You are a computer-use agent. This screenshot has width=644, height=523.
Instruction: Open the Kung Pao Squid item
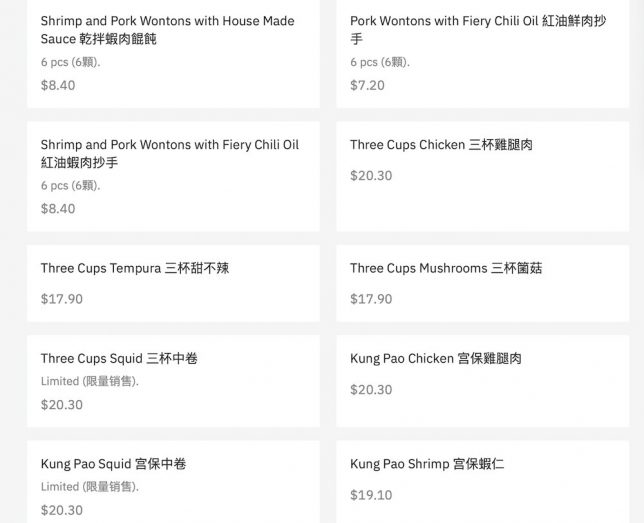(x=113, y=464)
